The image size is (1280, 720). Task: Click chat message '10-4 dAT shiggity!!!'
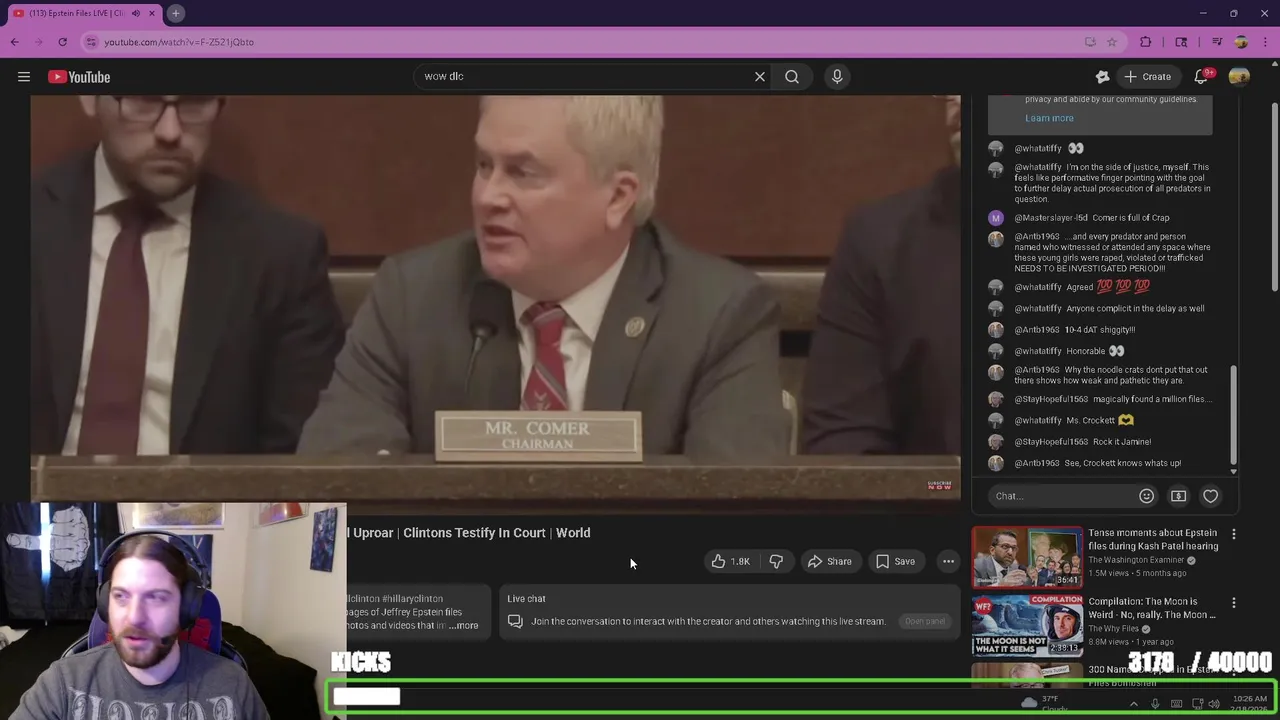tap(1100, 329)
